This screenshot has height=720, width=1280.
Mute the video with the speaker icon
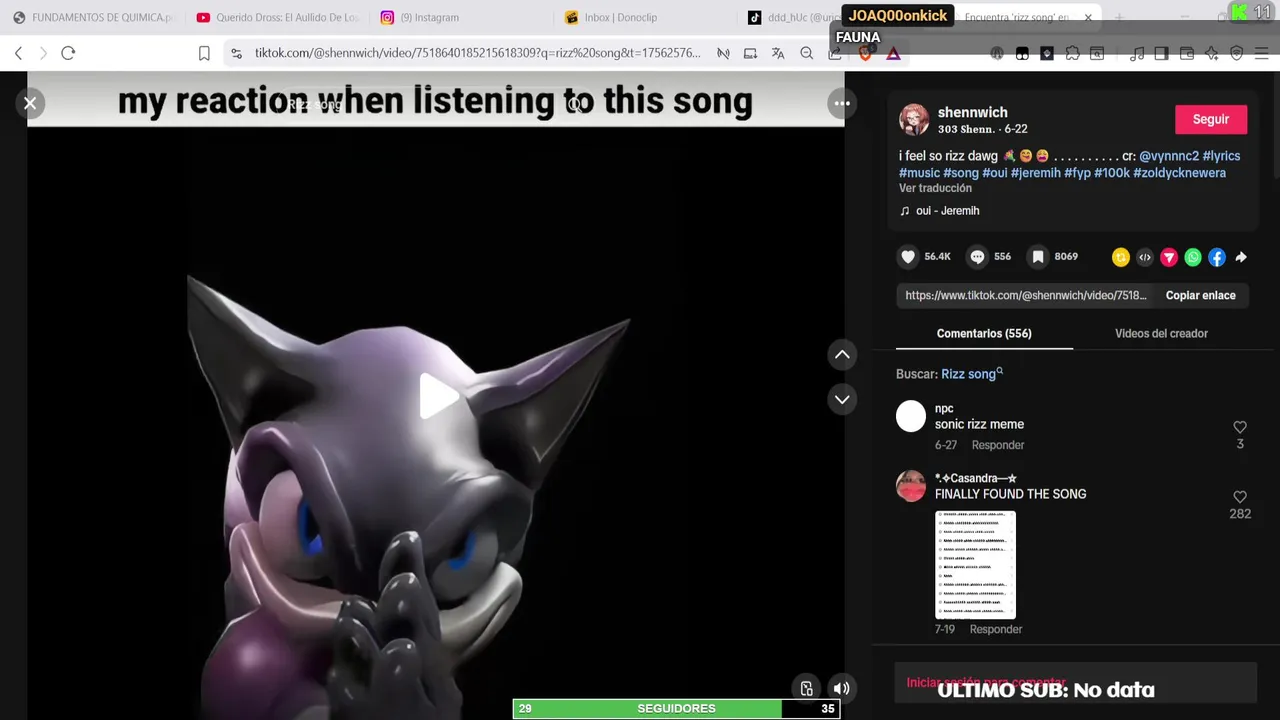coord(842,688)
